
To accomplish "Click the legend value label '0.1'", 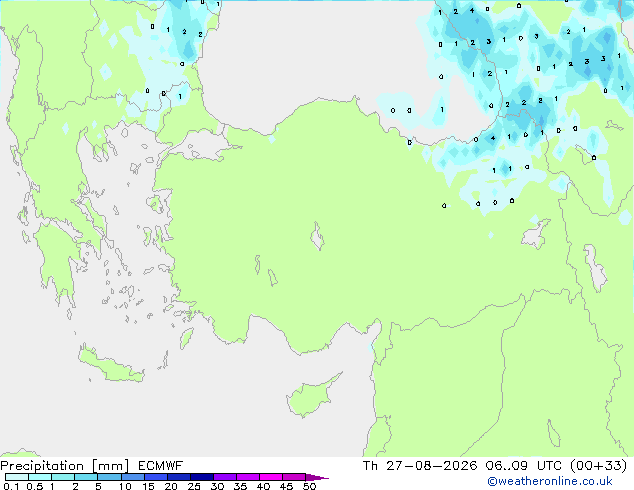I will tap(11, 486).
